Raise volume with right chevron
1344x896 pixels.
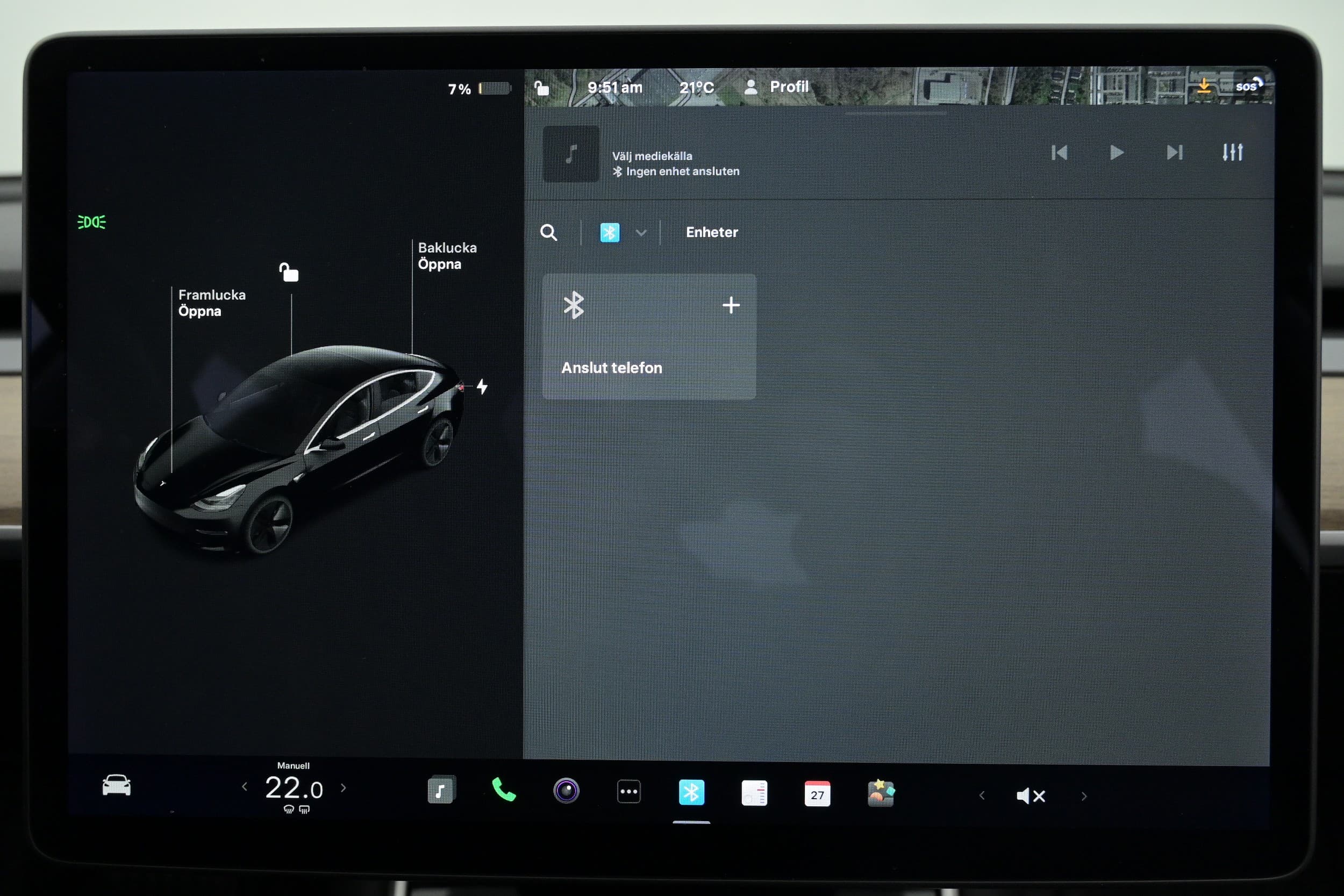point(1084,796)
